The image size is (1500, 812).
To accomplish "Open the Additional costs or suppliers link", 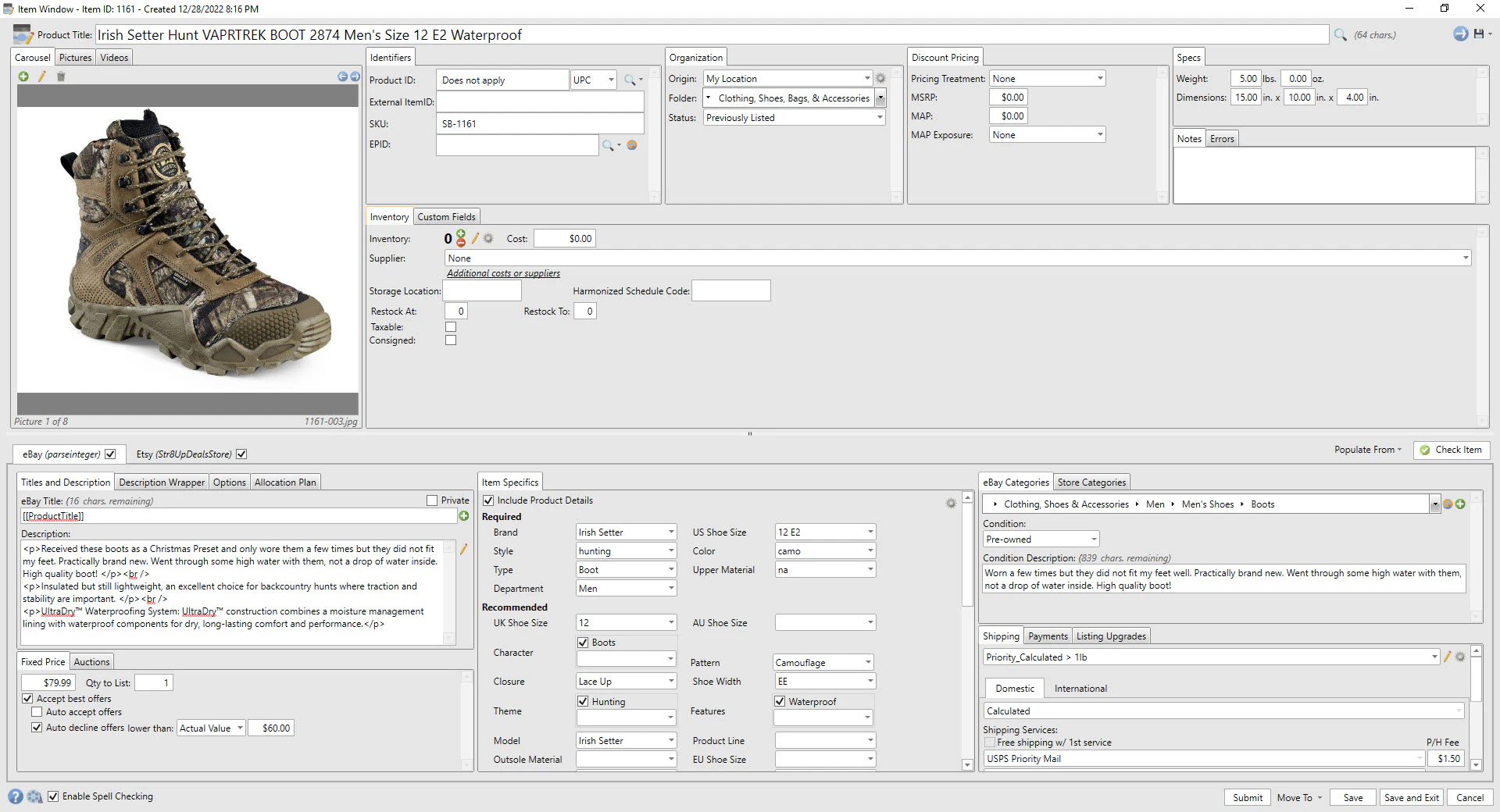I will pos(502,272).
